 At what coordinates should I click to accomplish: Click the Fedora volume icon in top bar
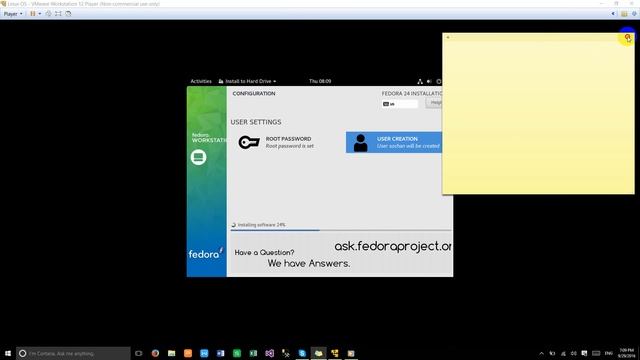(x=429, y=82)
